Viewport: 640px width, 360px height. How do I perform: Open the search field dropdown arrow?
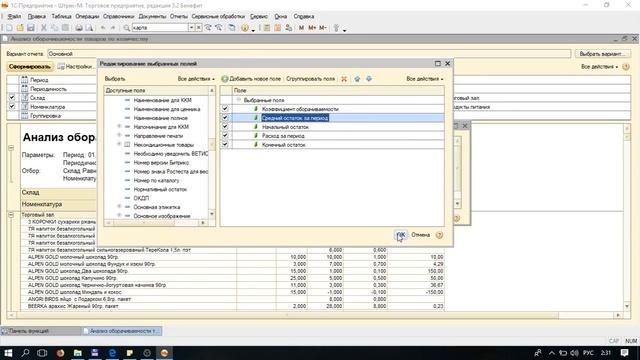pyautogui.click(x=191, y=28)
